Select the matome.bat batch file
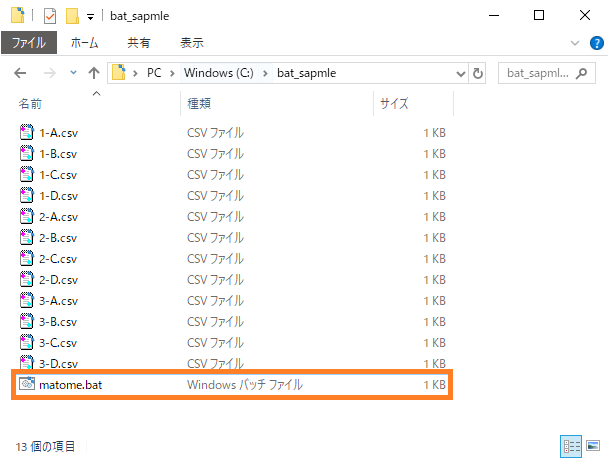Image resolution: width=609 pixels, height=459 pixels. click(70, 385)
